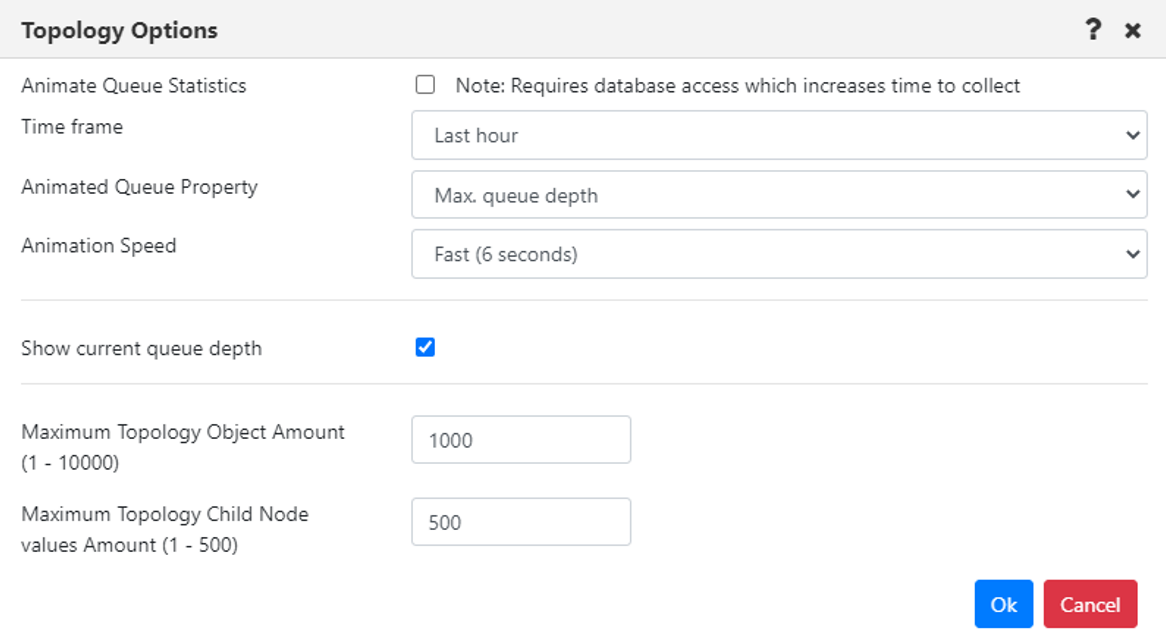Click the Animation Speed label
The width and height of the screenshot is (1166, 632).
(x=99, y=246)
